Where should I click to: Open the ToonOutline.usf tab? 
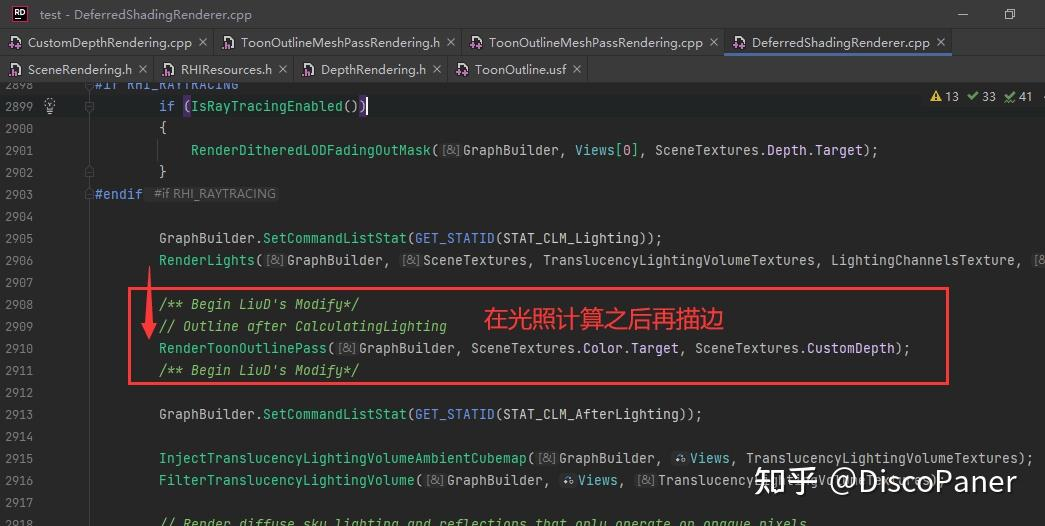[x=520, y=69]
